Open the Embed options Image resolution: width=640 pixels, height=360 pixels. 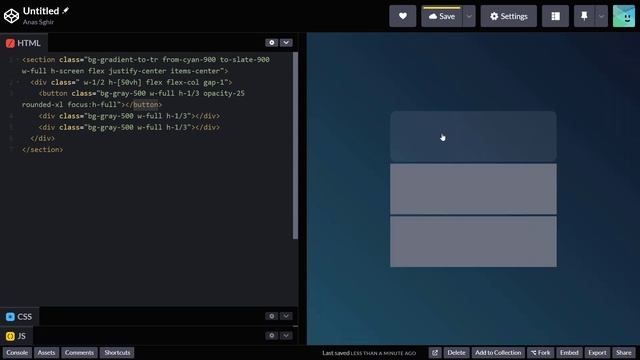click(x=569, y=353)
